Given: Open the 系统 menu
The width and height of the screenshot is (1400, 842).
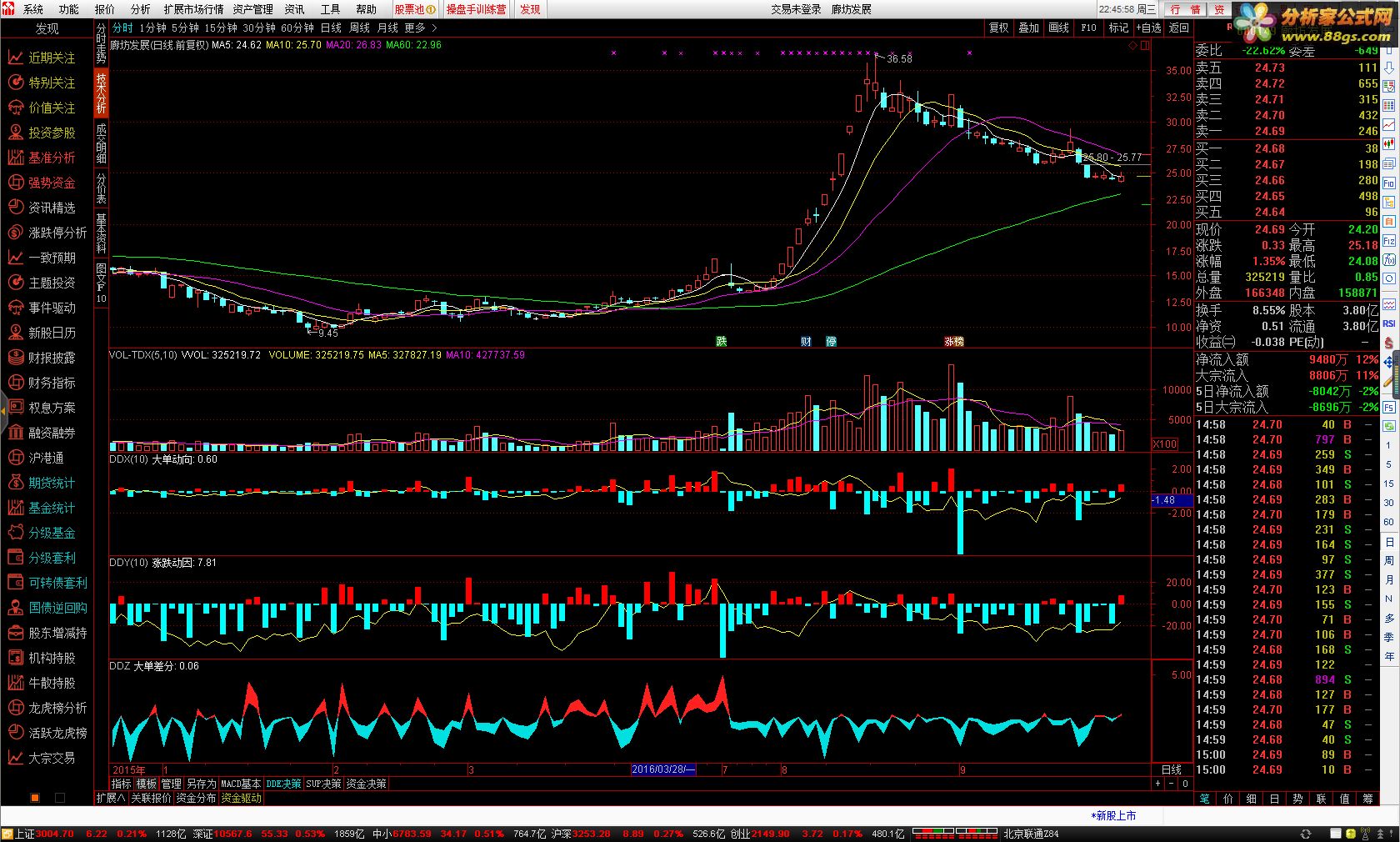Looking at the screenshot, I should click(x=32, y=9).
